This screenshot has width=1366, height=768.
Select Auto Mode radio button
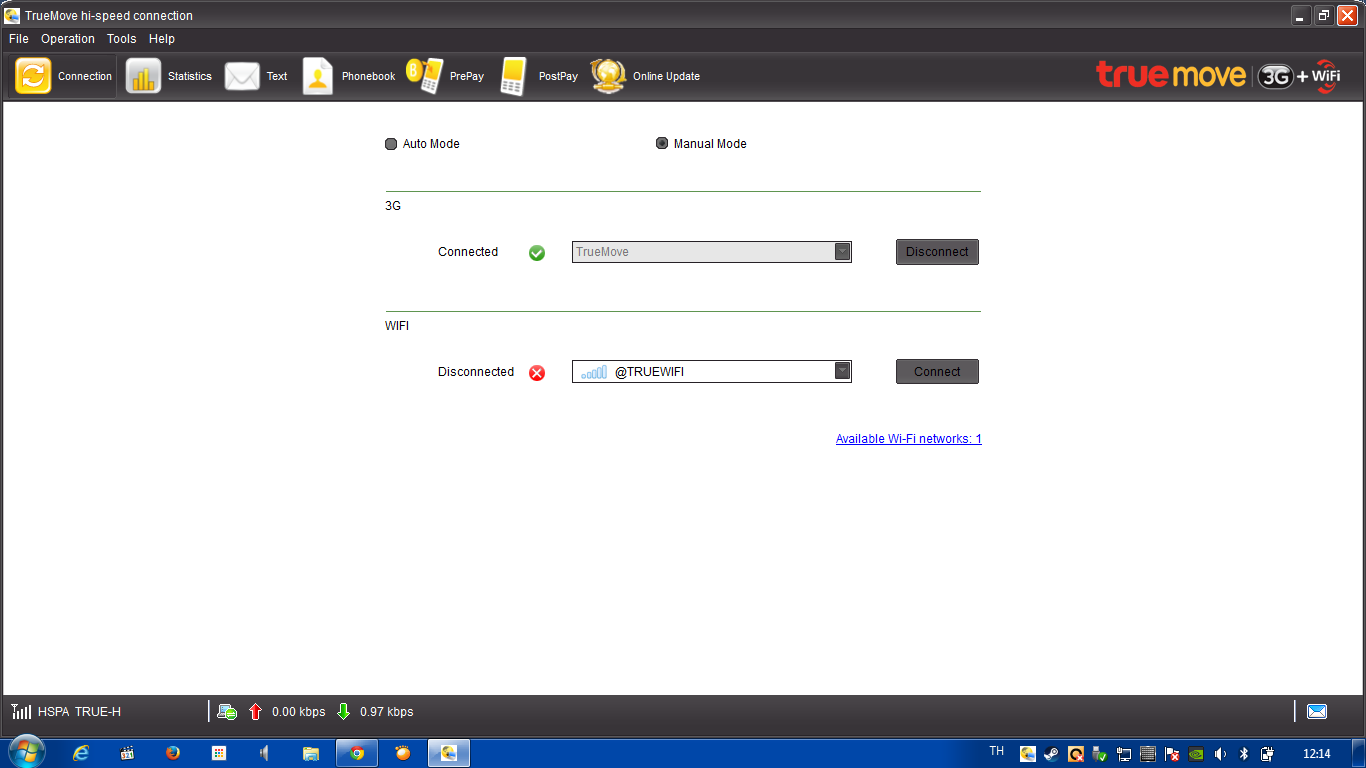(391, 144)
